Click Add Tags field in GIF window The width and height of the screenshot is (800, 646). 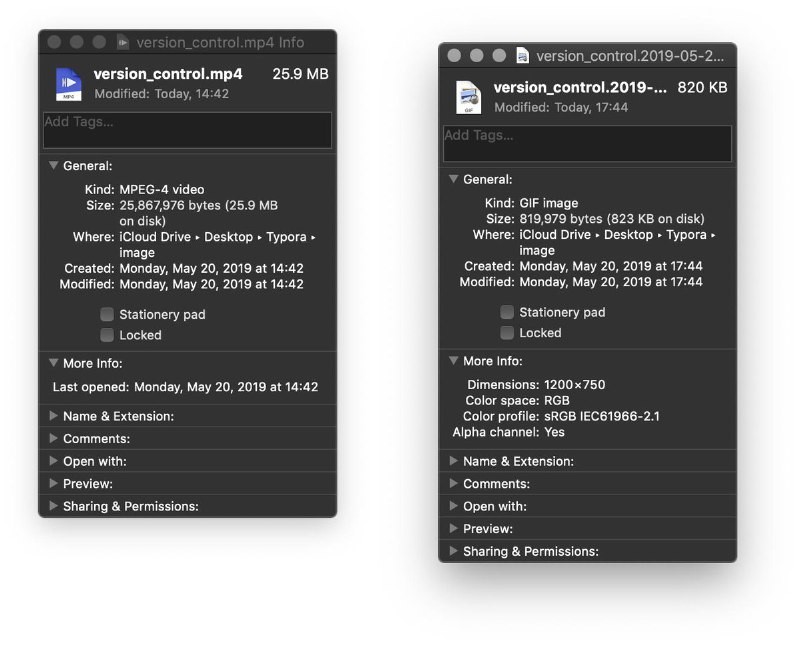(587, 143)
